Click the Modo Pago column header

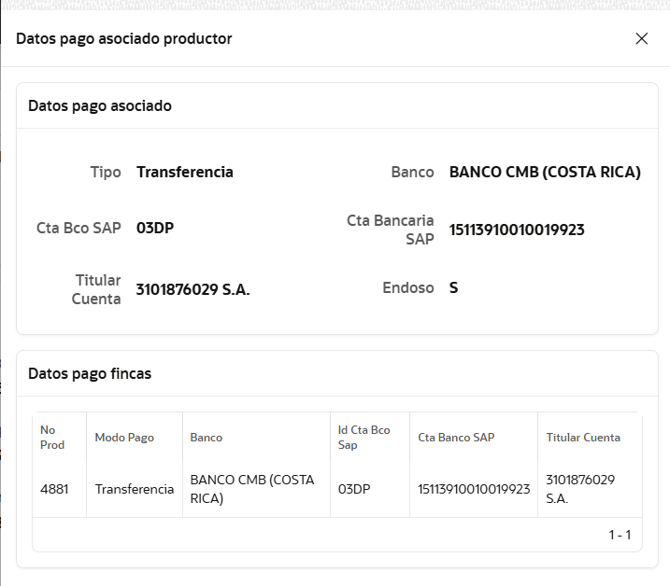tap(124, 437)
